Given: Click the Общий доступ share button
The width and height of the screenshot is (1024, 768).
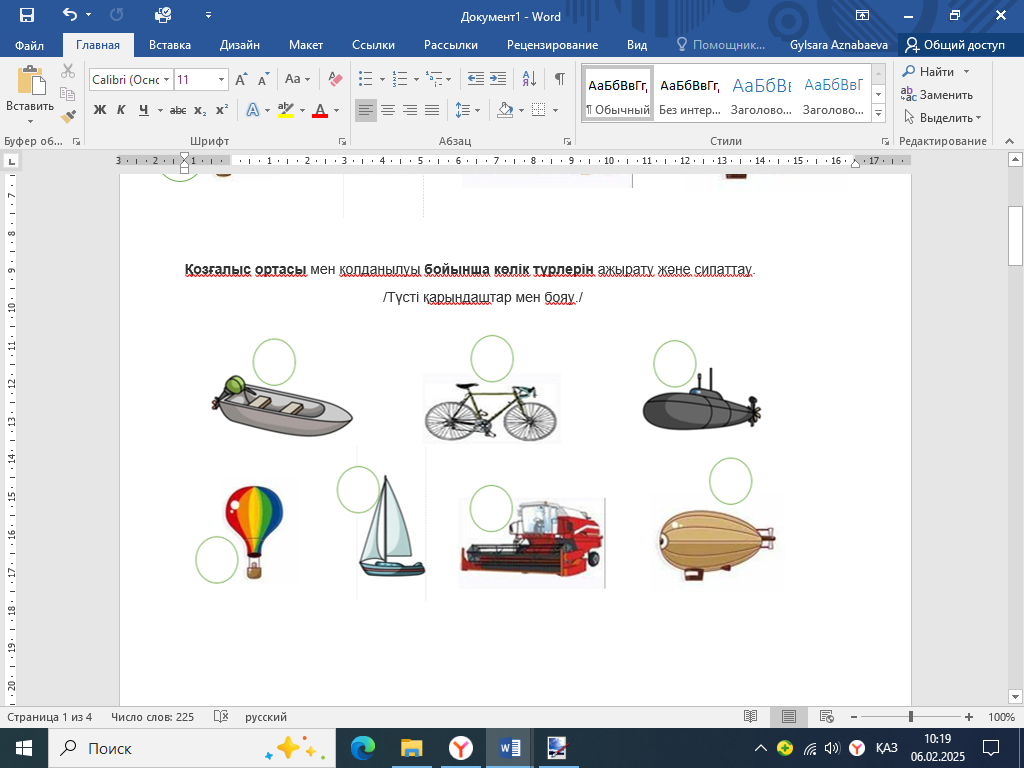Looking at the screenshot, I should (x=955, y=45).
